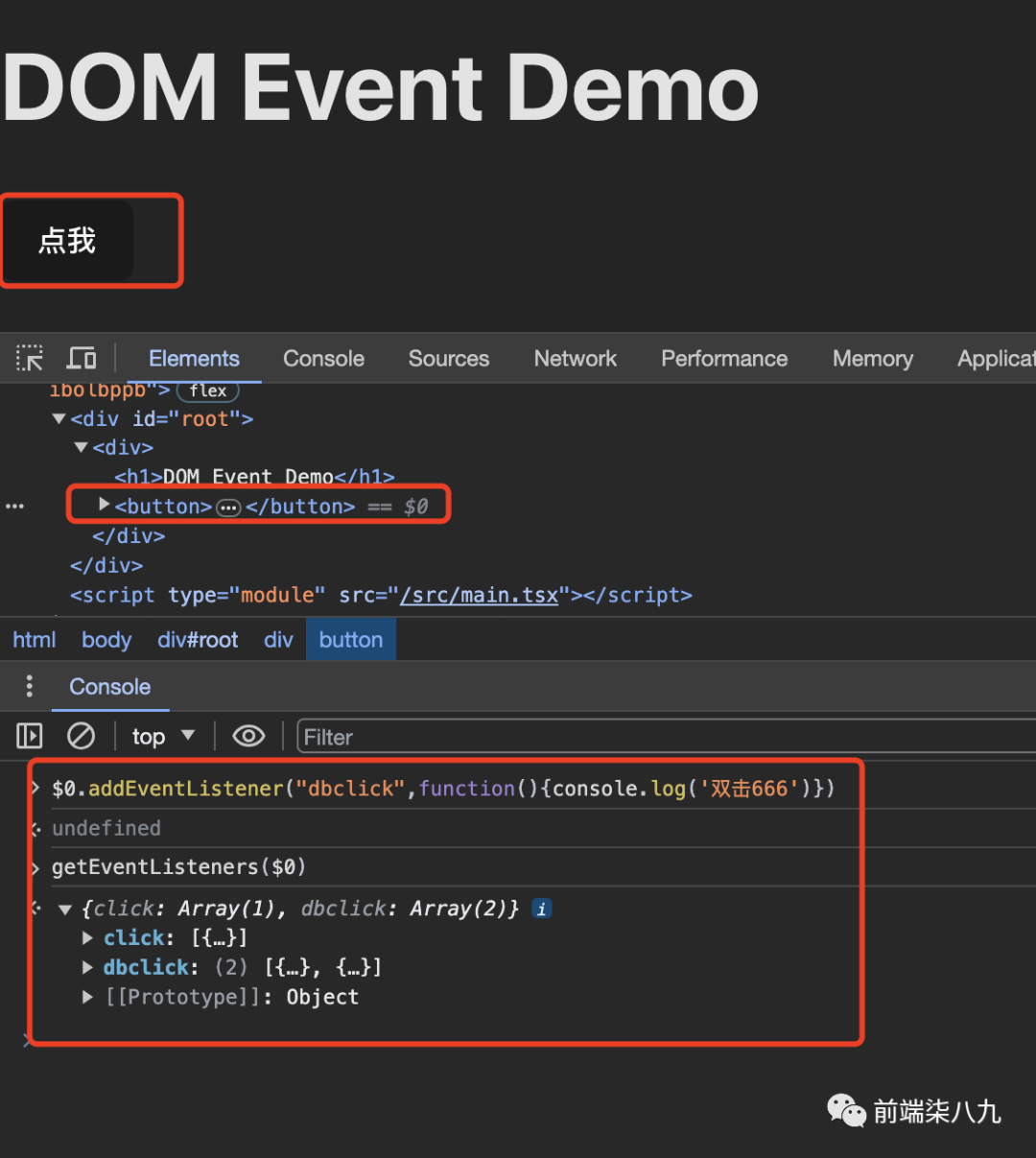Open the three-dot actions beside the button node
Viewport: 1036px width, 1158px height.
[14, 506]
